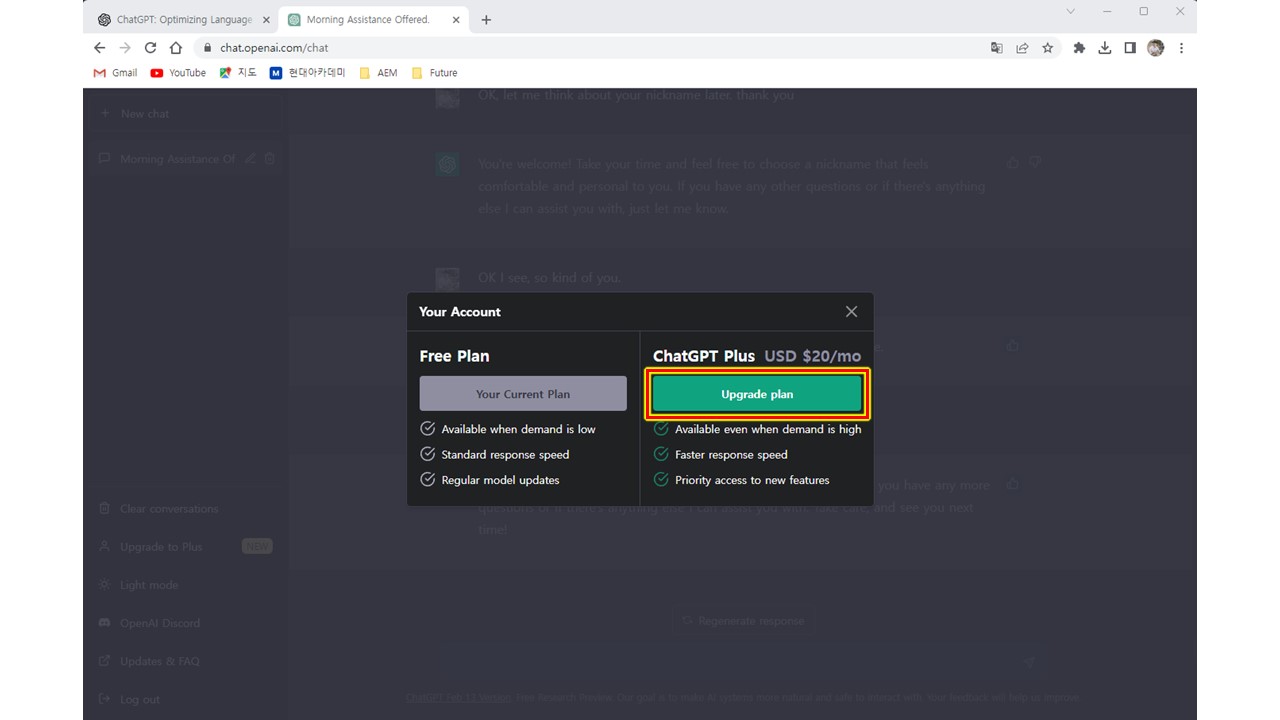The width and height of the screenshot is (1280, 720).
Task: Toggle the browser side panel icon
Action: 1130,48
